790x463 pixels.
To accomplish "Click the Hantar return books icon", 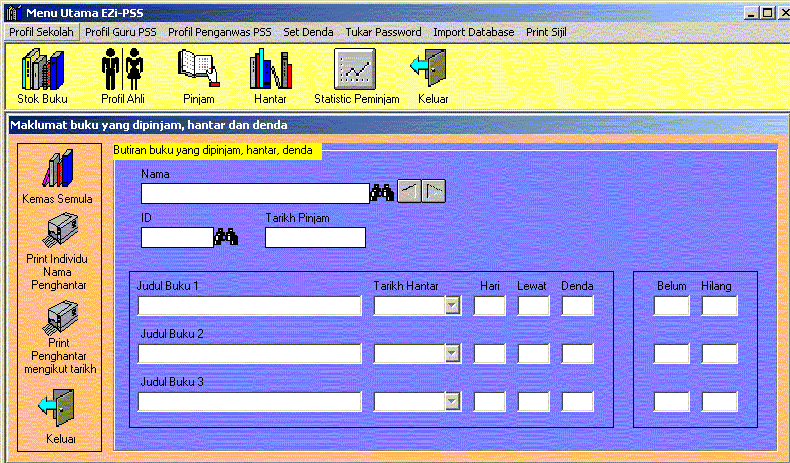I will coord(270,70).
